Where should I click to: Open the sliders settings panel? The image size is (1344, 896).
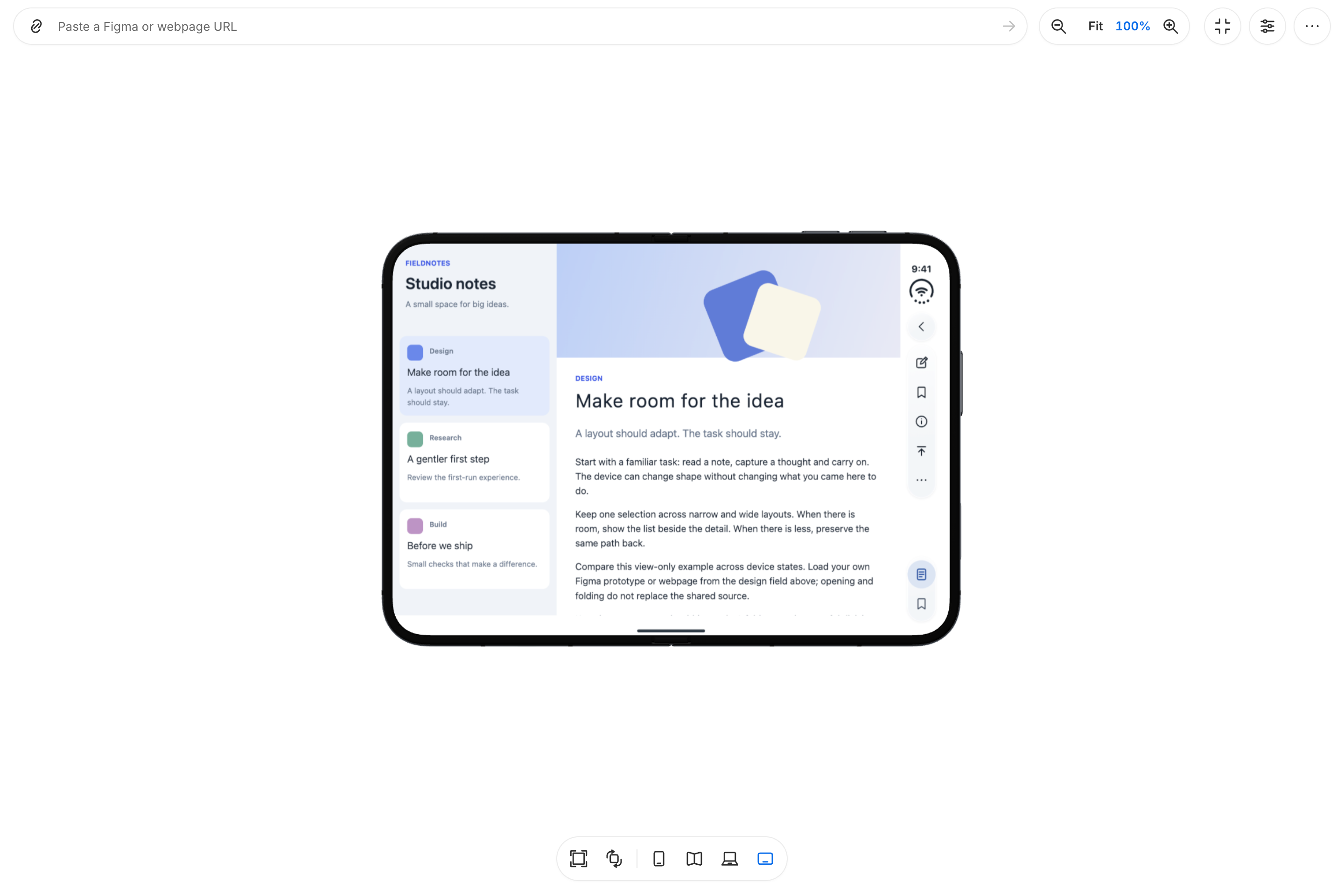[x=1267, y=26]
